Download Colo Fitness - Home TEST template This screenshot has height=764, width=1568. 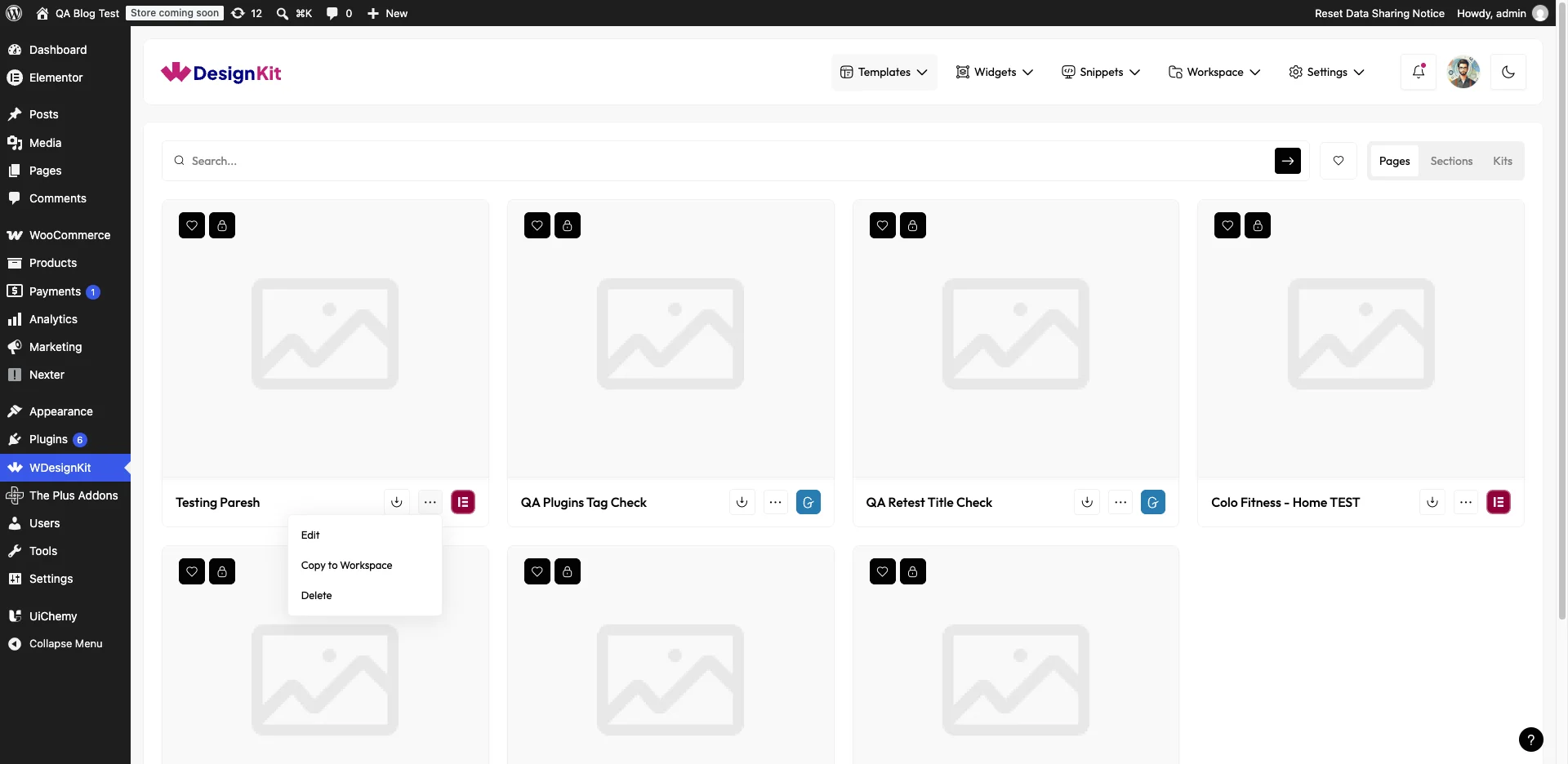(1432, 502)
